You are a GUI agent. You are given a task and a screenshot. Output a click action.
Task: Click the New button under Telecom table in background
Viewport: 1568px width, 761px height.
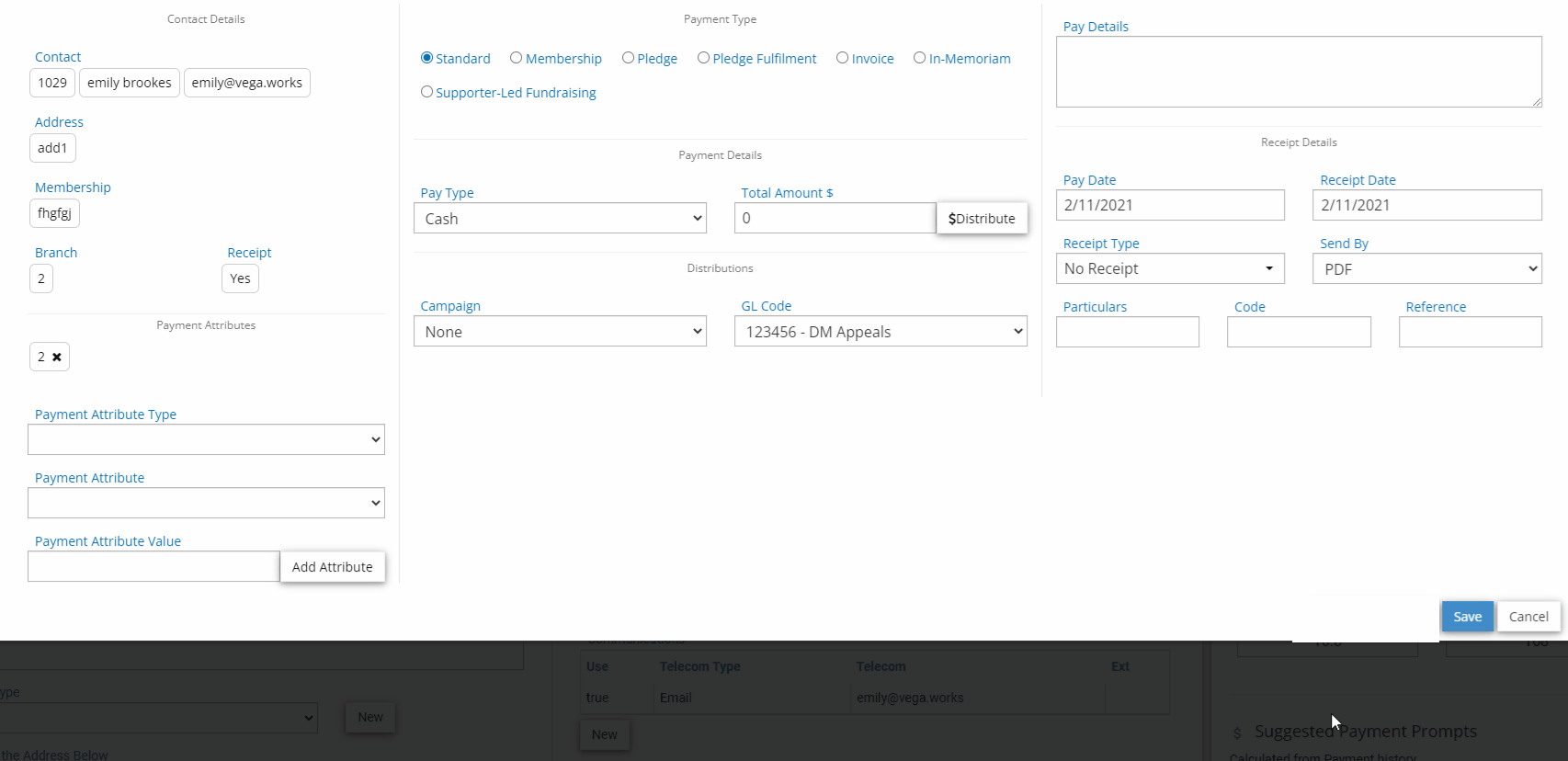tap(605, 734)
